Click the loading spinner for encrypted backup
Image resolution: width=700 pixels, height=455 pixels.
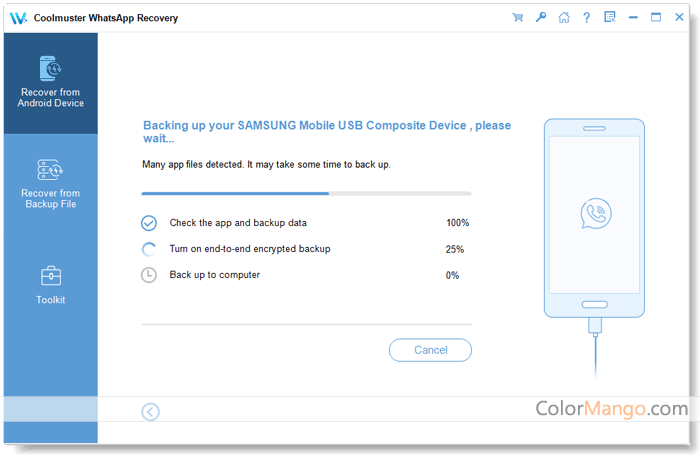point(149,249)
